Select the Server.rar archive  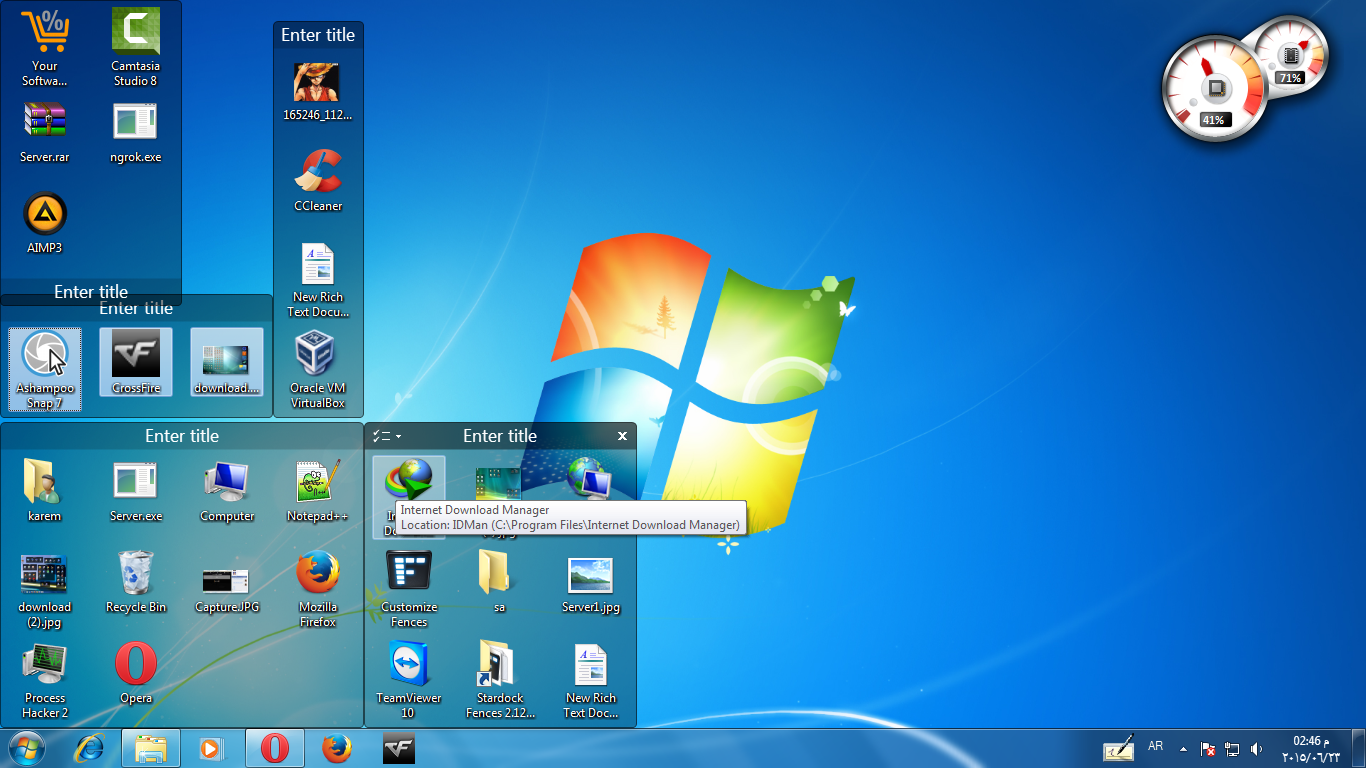tap(45, 132)
